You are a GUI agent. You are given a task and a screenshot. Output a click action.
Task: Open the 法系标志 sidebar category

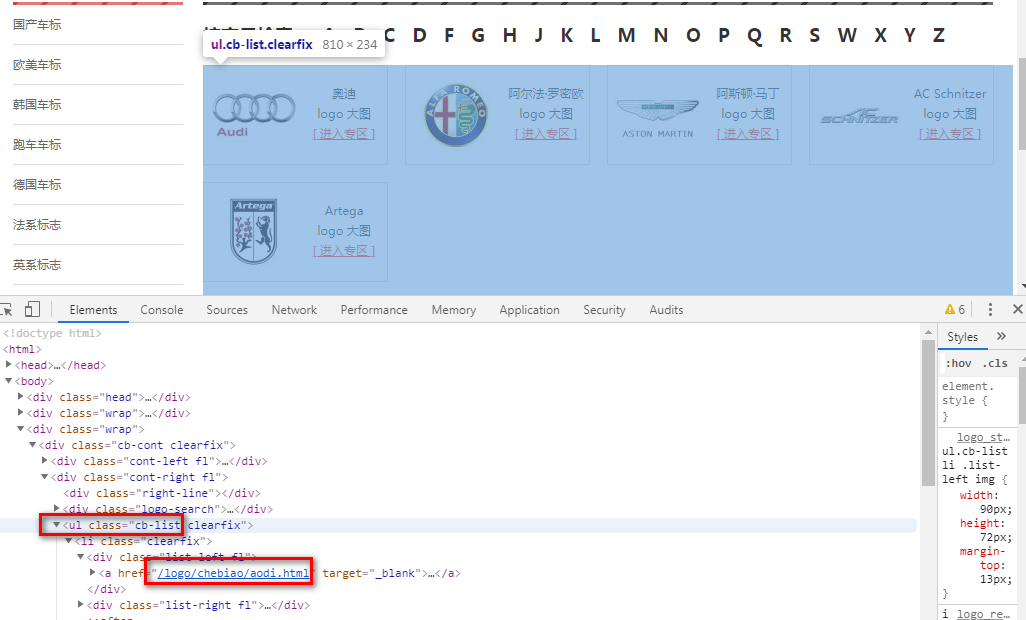pos(37,225)
